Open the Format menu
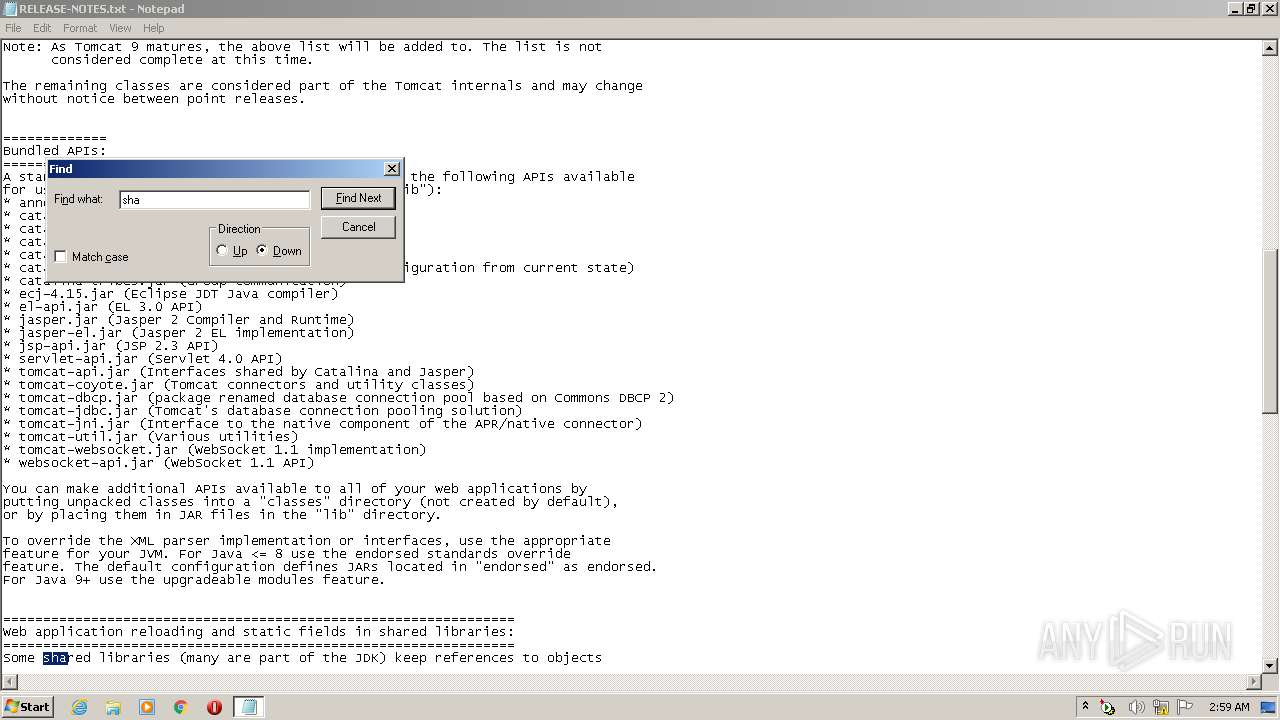 (x=80, y=28)
